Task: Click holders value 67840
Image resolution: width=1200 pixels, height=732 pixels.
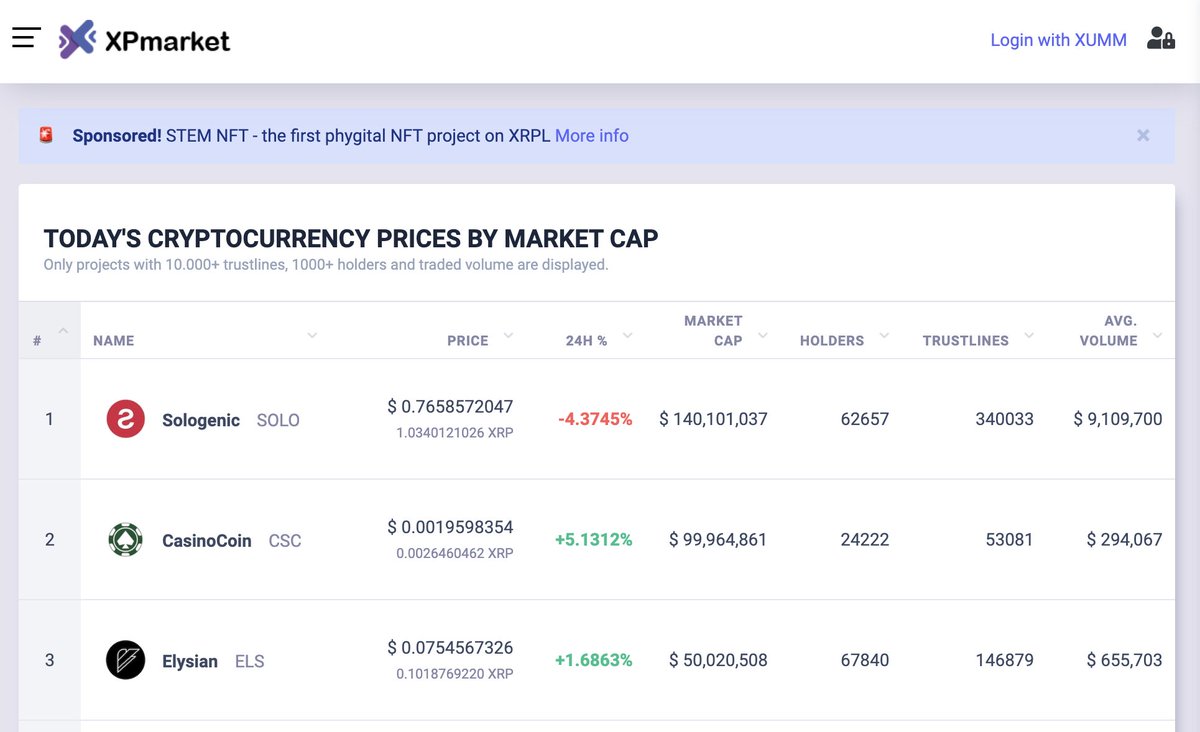Action: click(x=865, y=661)
